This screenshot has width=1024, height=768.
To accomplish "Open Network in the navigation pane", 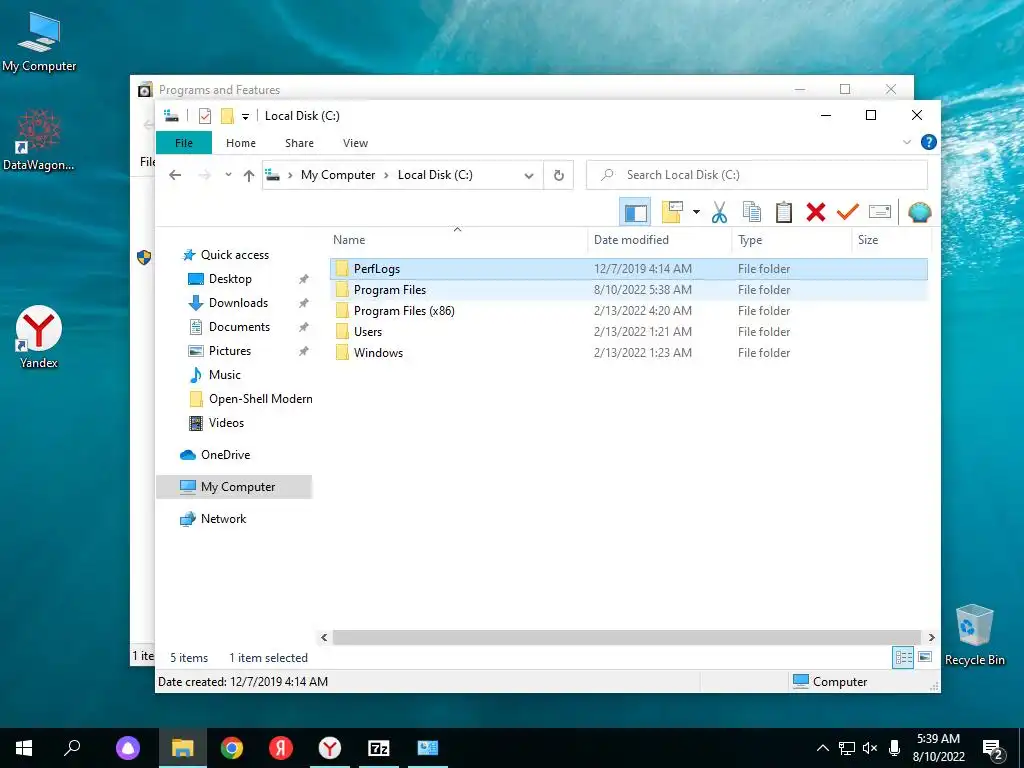I will click(x=223, y=519).
